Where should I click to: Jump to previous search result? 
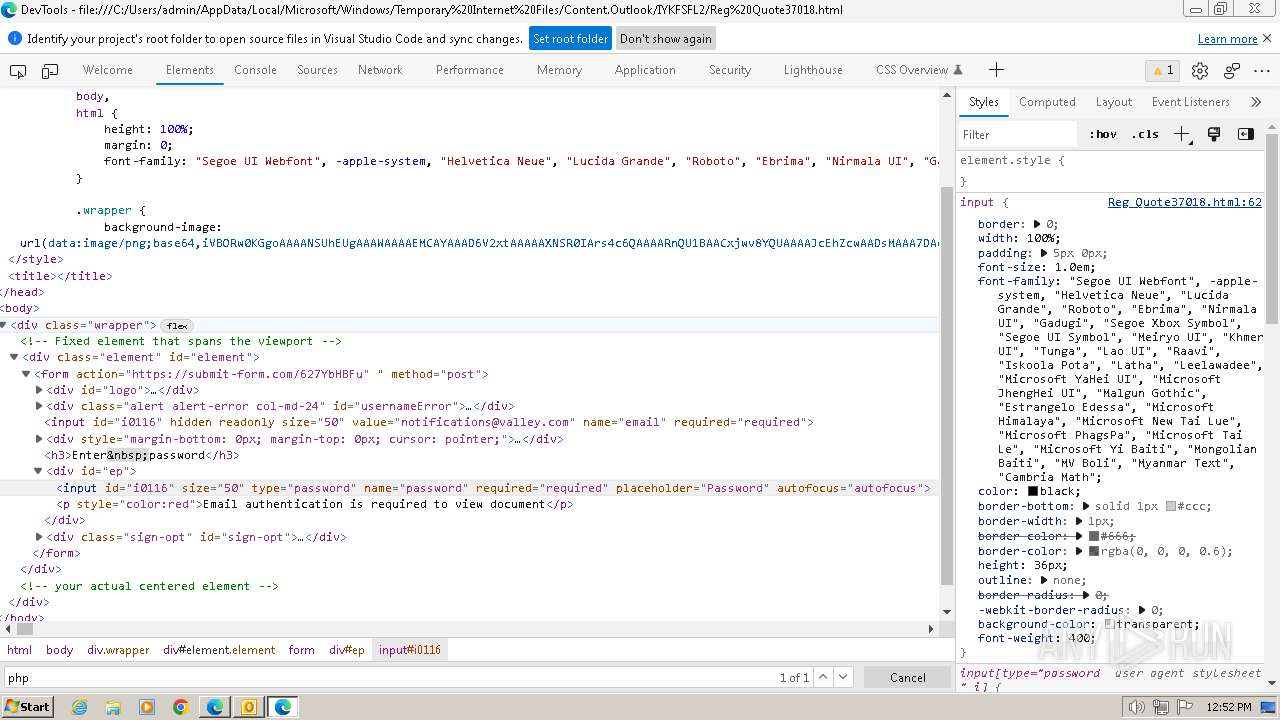pos(822,677)
